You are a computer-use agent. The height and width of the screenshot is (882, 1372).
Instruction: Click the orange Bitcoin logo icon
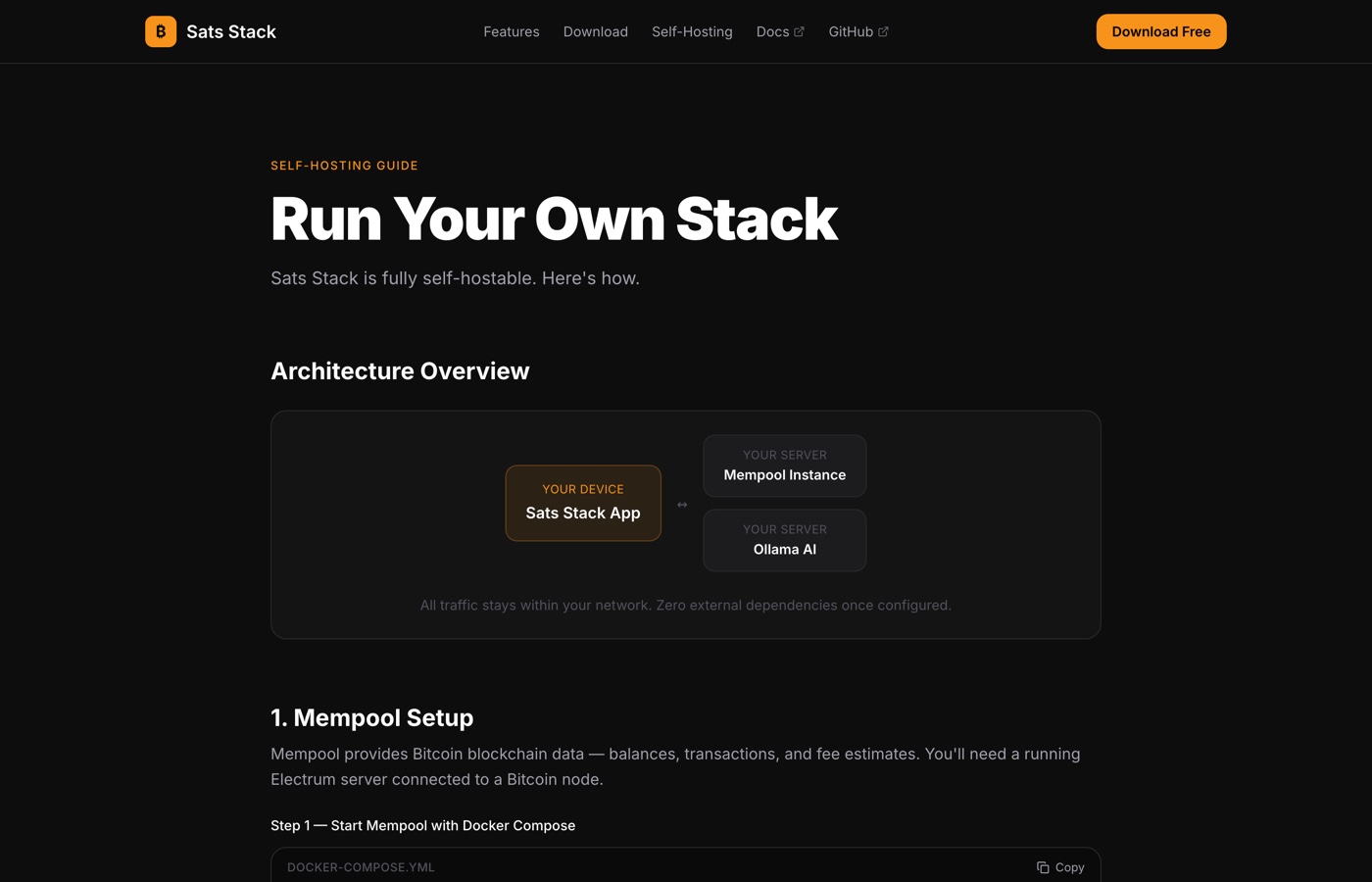coord(161,31)
